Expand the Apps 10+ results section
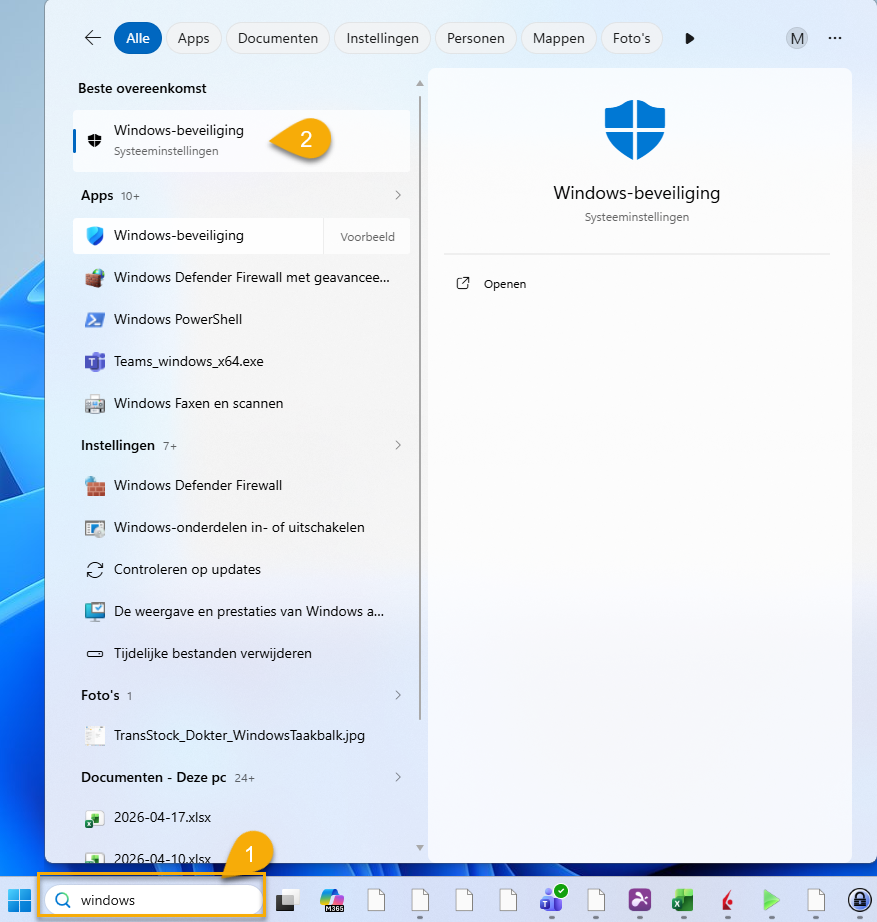 coord(398,195)
